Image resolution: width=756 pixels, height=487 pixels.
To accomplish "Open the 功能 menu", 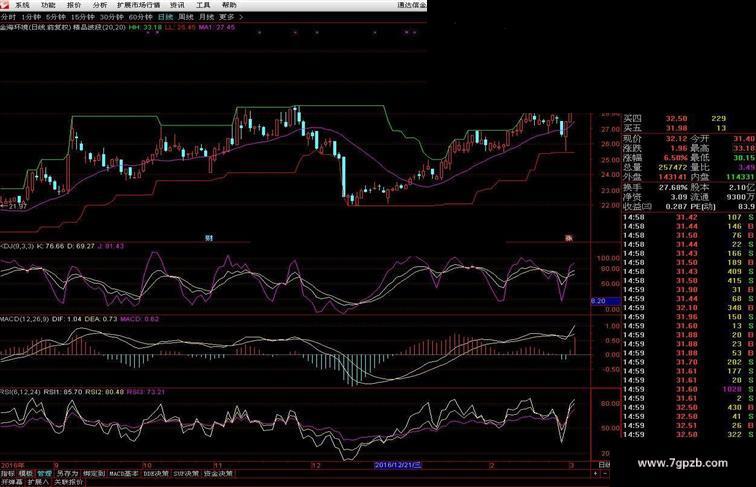I will [x=48, y=5].
